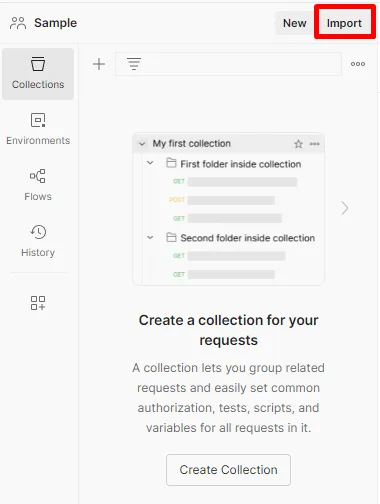
Task: Select Second folder inside collection label
Action: (x=248, y=238)
